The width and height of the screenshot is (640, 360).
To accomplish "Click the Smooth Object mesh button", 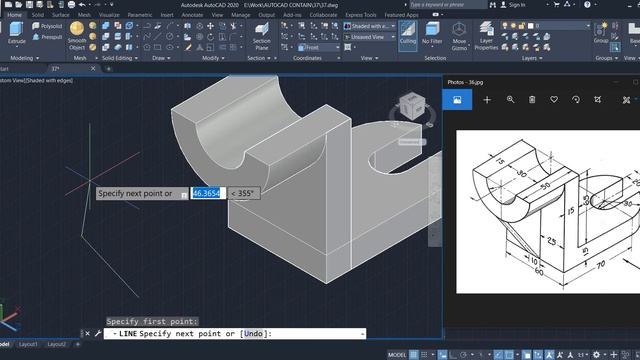I will tap(77, 36).
